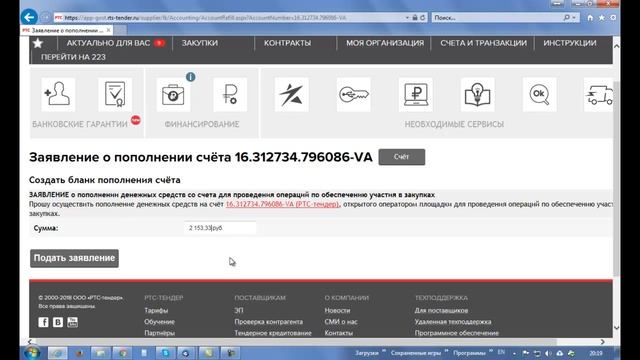Click the taskbar clock

(x=596, y=353)
